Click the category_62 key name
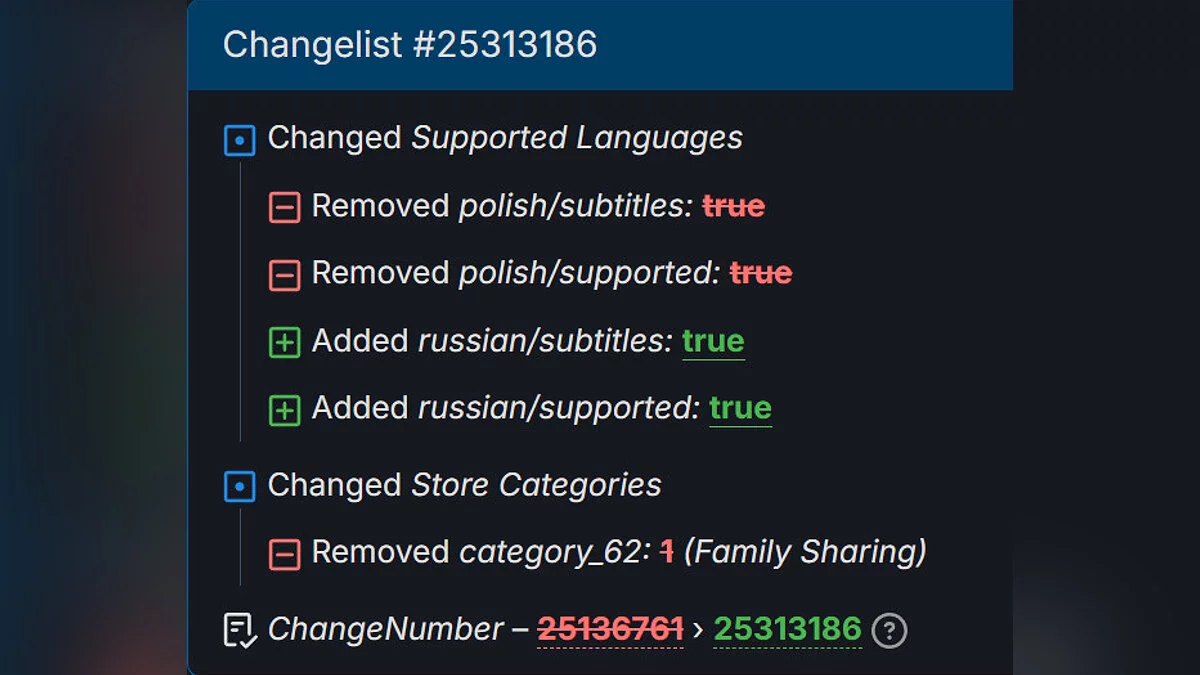This screenshot has height=675, width=1200. point(551,552)
